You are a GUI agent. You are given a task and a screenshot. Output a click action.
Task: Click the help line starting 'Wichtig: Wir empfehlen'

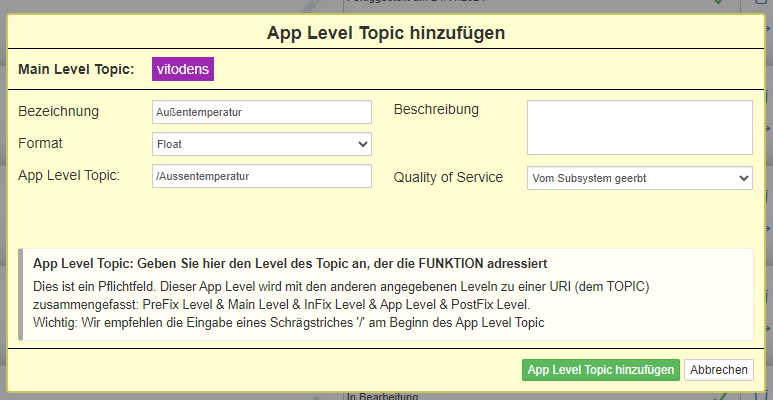pos(289,323)
